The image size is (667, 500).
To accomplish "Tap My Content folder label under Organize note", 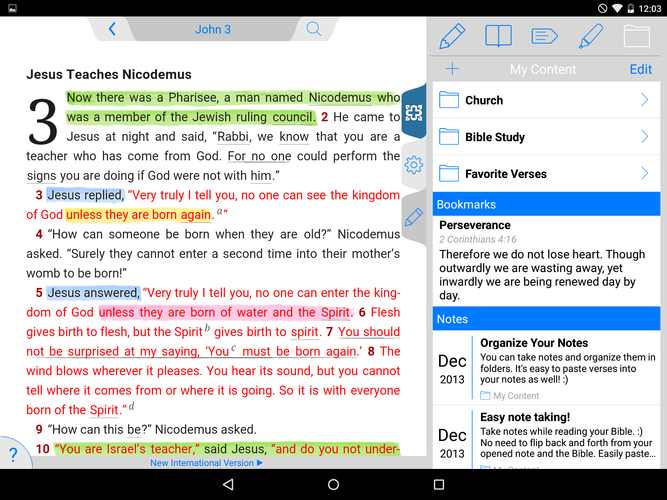I will [510, 396].
